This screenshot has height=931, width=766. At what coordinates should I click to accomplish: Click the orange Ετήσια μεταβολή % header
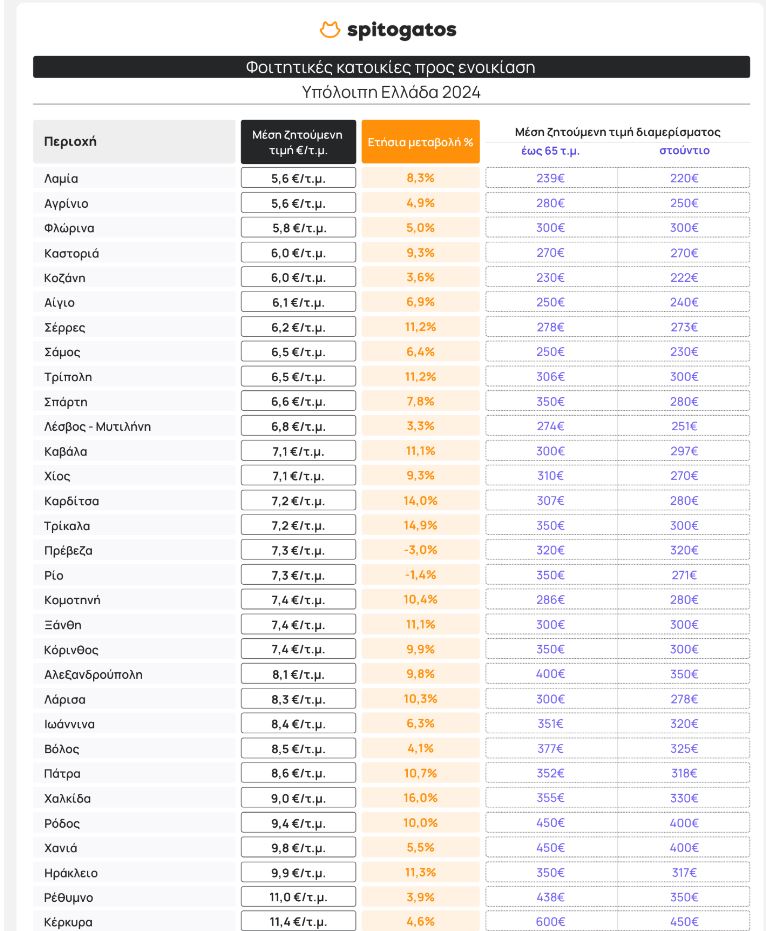(420, 141)
